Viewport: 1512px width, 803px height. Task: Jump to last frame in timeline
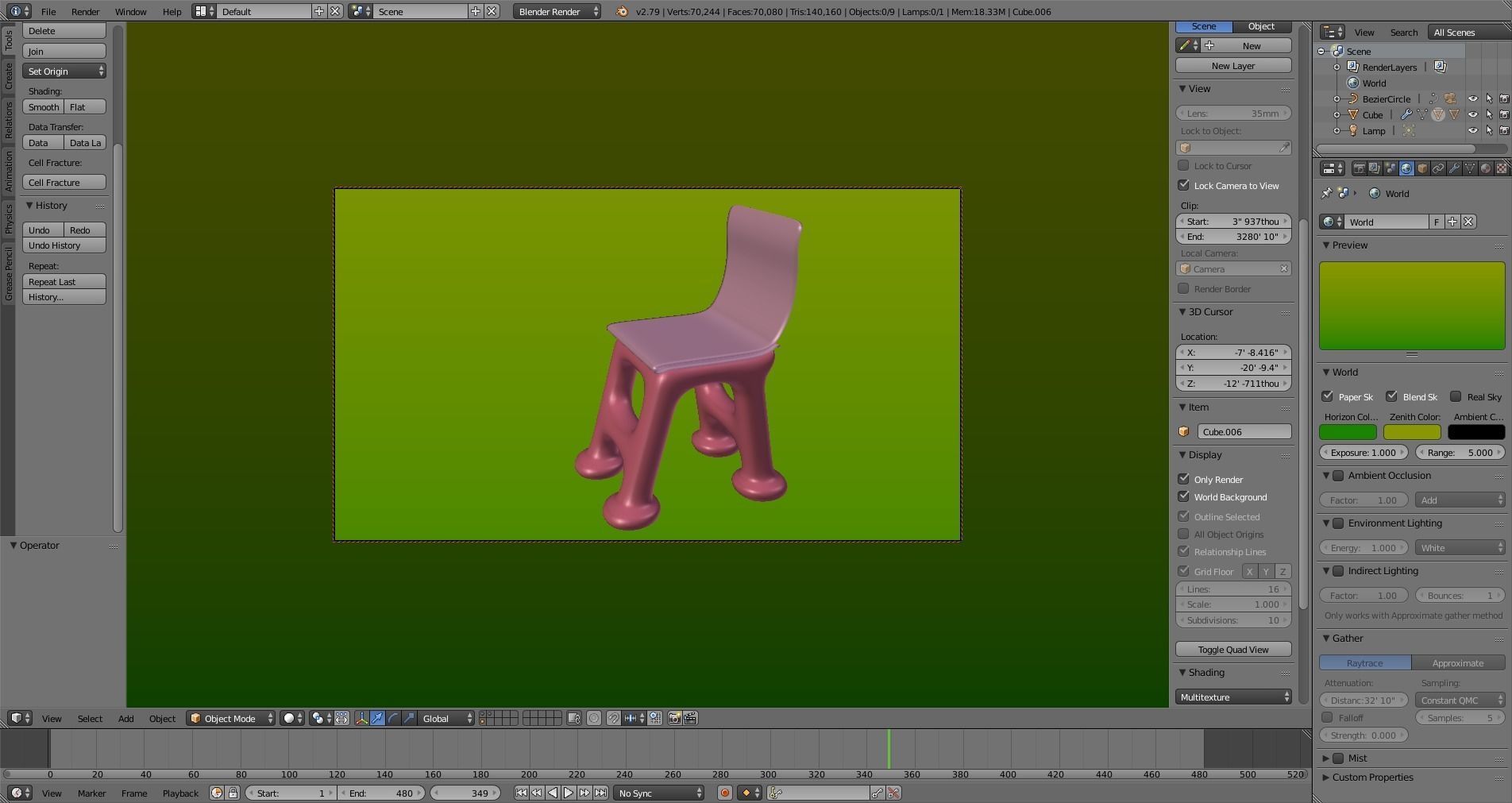point(601,793)
